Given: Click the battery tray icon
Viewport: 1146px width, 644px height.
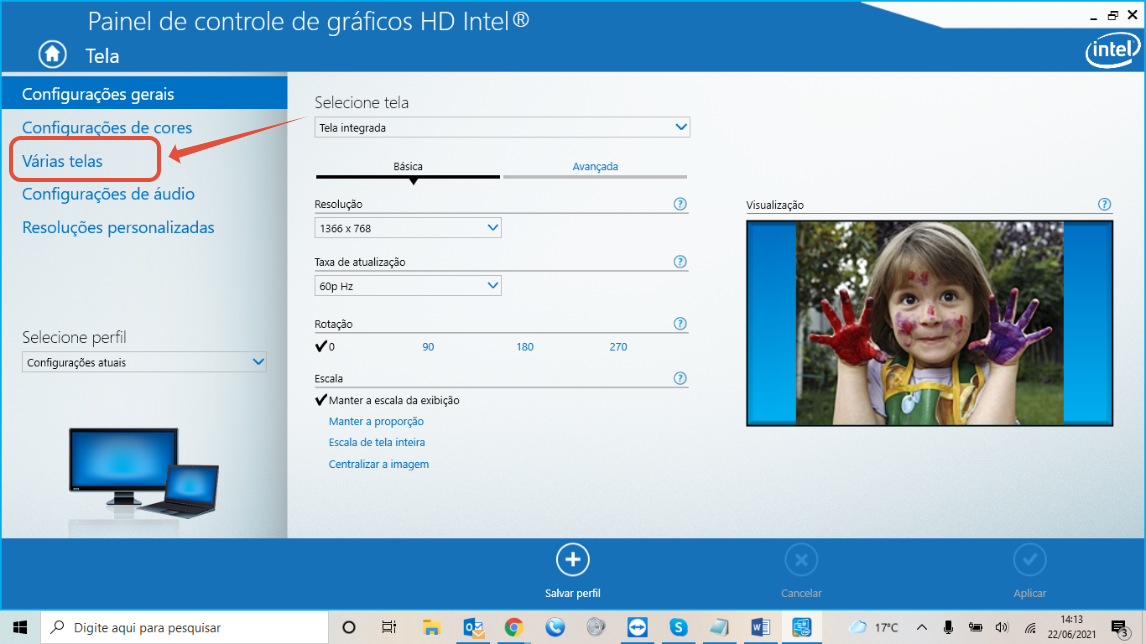Looking at the screenshot, I should click(x=975, y=627).
